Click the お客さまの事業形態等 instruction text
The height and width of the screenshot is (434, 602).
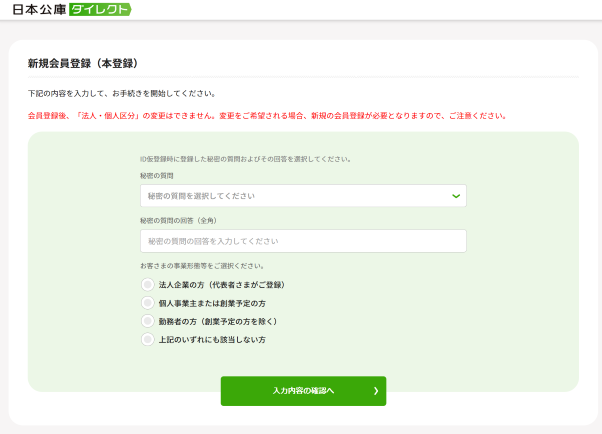202,266
